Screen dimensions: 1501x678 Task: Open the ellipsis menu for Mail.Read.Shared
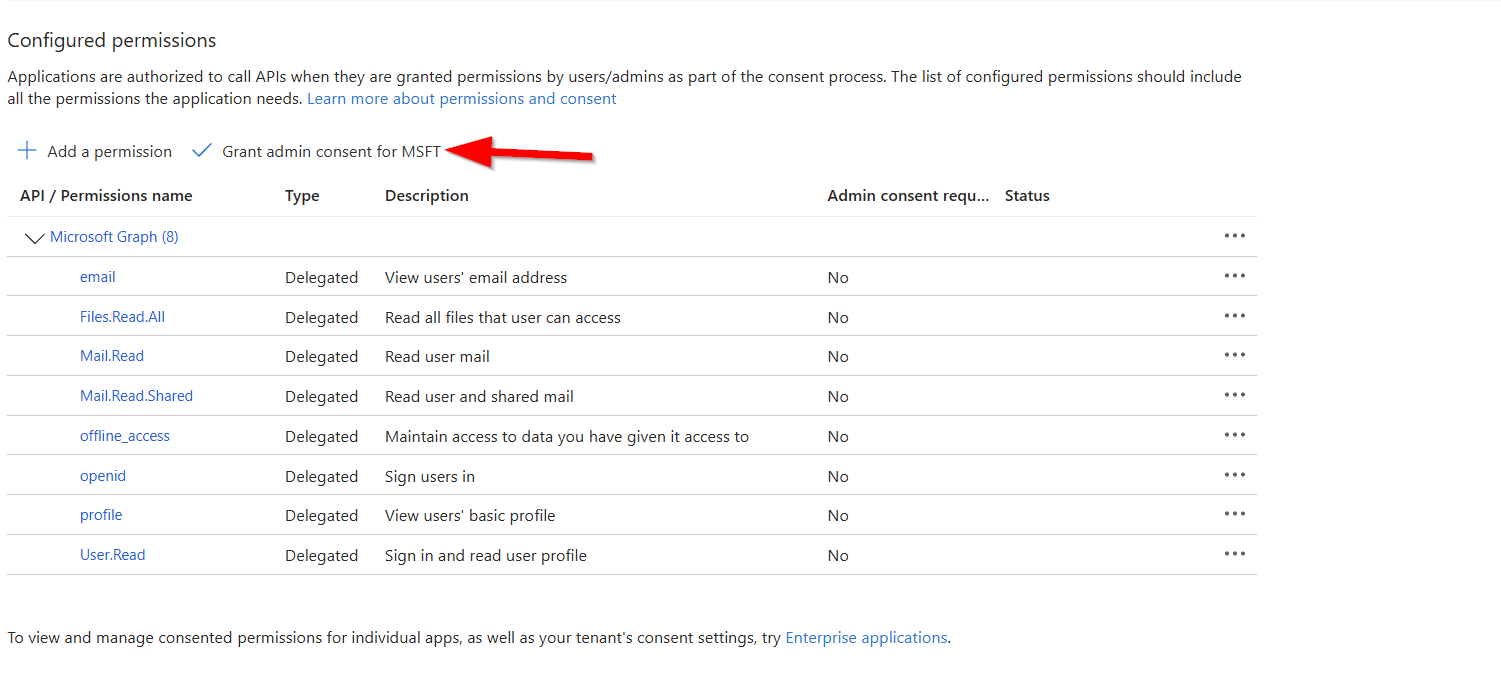coord(1235,395)
